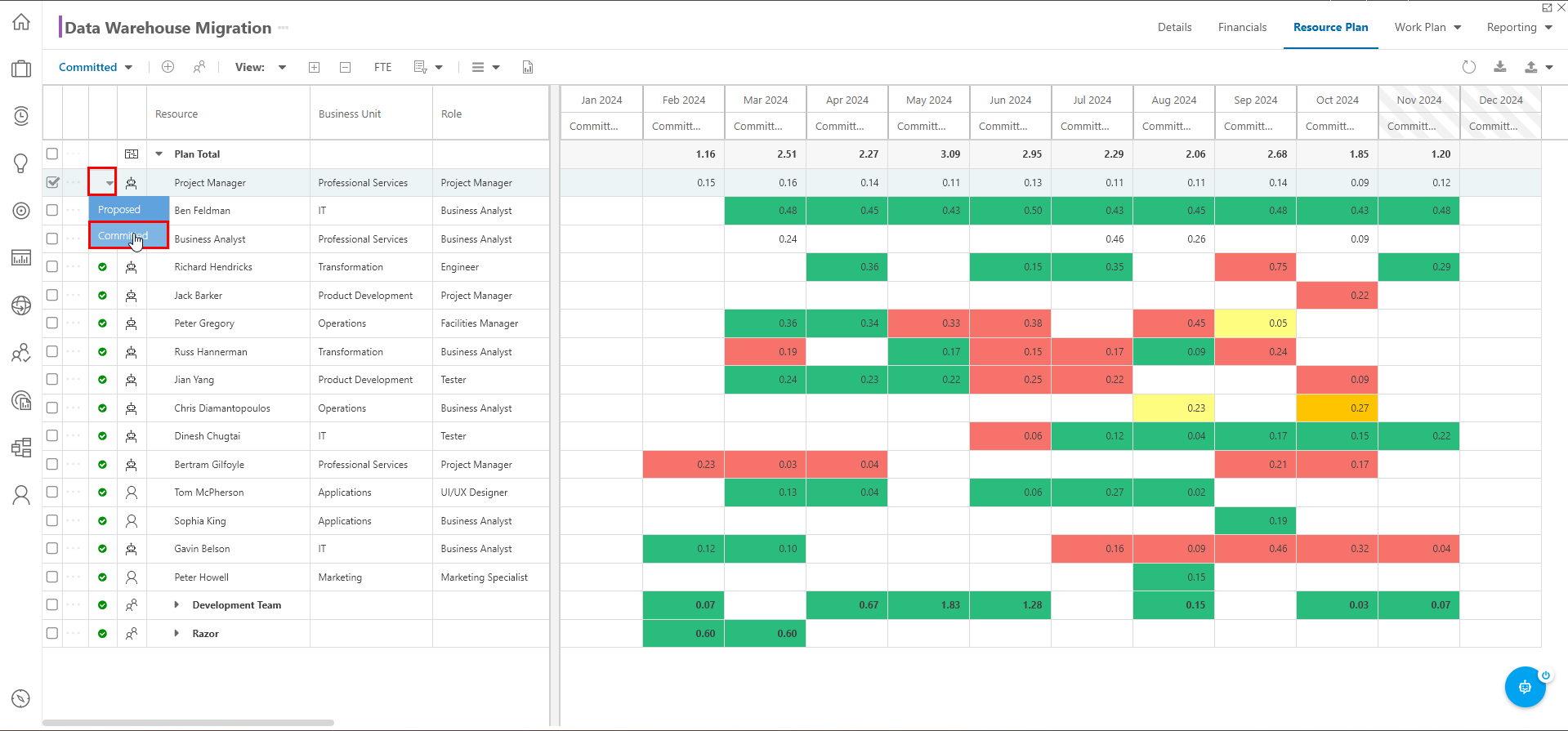Check the Richard Hendricks row checkbox
The height and width of the screenshot is (731, 1568).
(x=52, y=266)
